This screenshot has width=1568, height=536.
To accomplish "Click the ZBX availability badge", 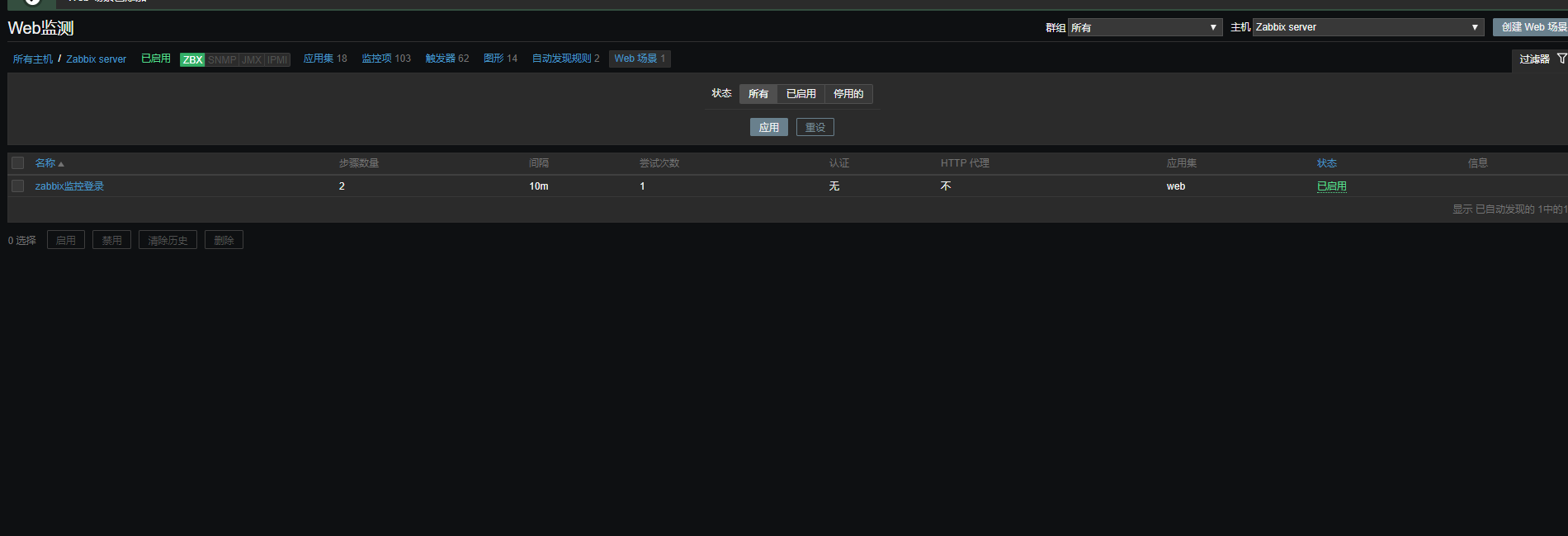I will click(192, 59).
